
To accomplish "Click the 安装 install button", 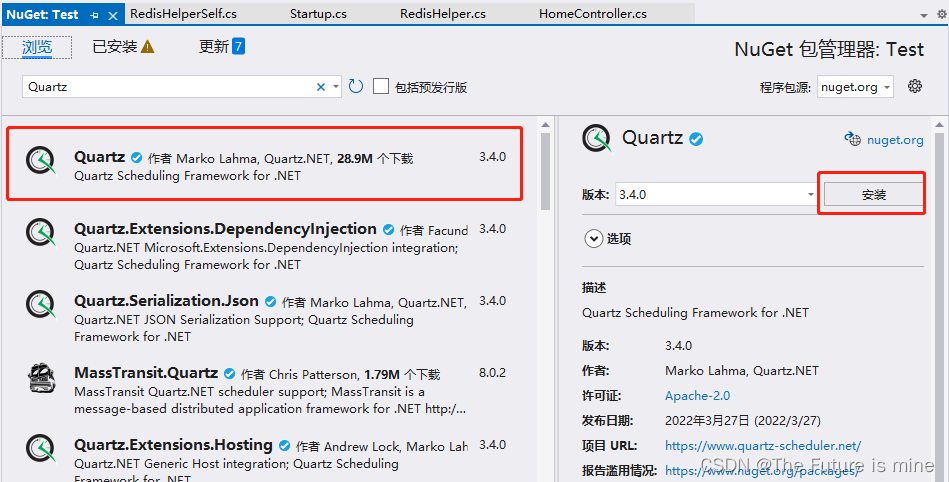I will click(874, 194).
